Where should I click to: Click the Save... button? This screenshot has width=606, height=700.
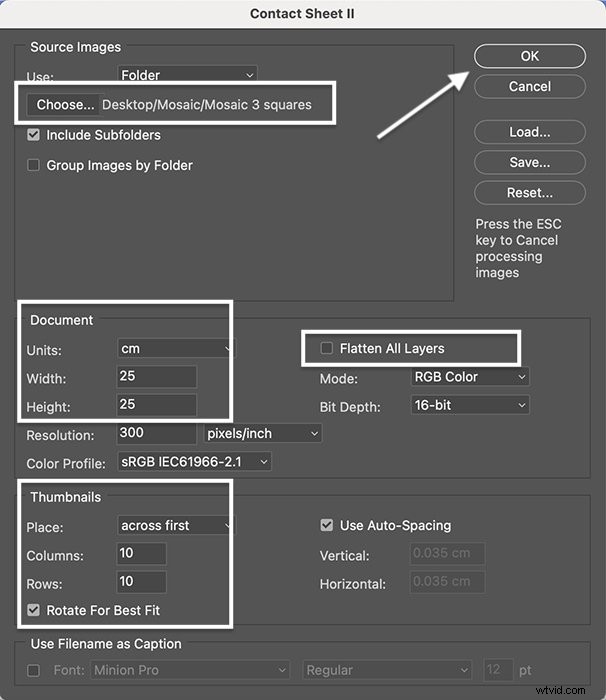pos(529,162)
